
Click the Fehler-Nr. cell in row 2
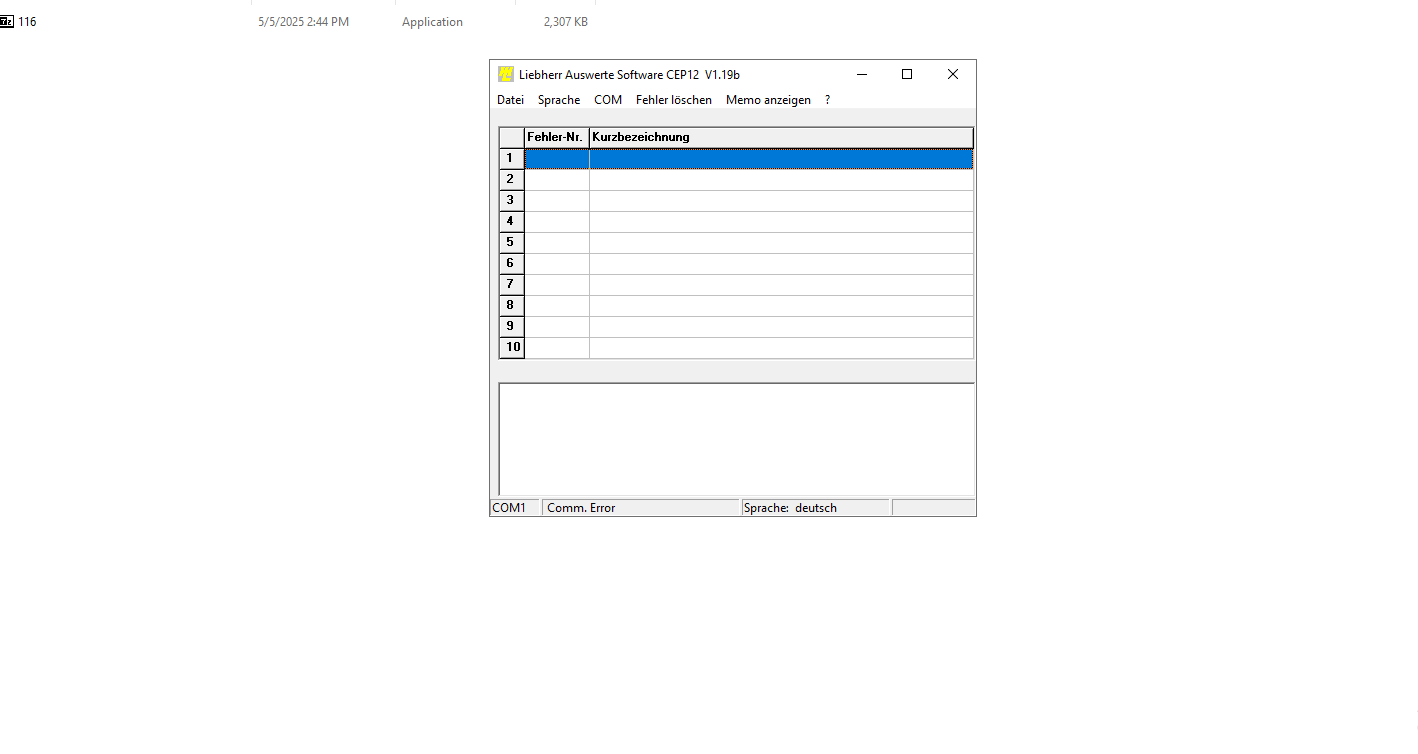coord(557,179)
